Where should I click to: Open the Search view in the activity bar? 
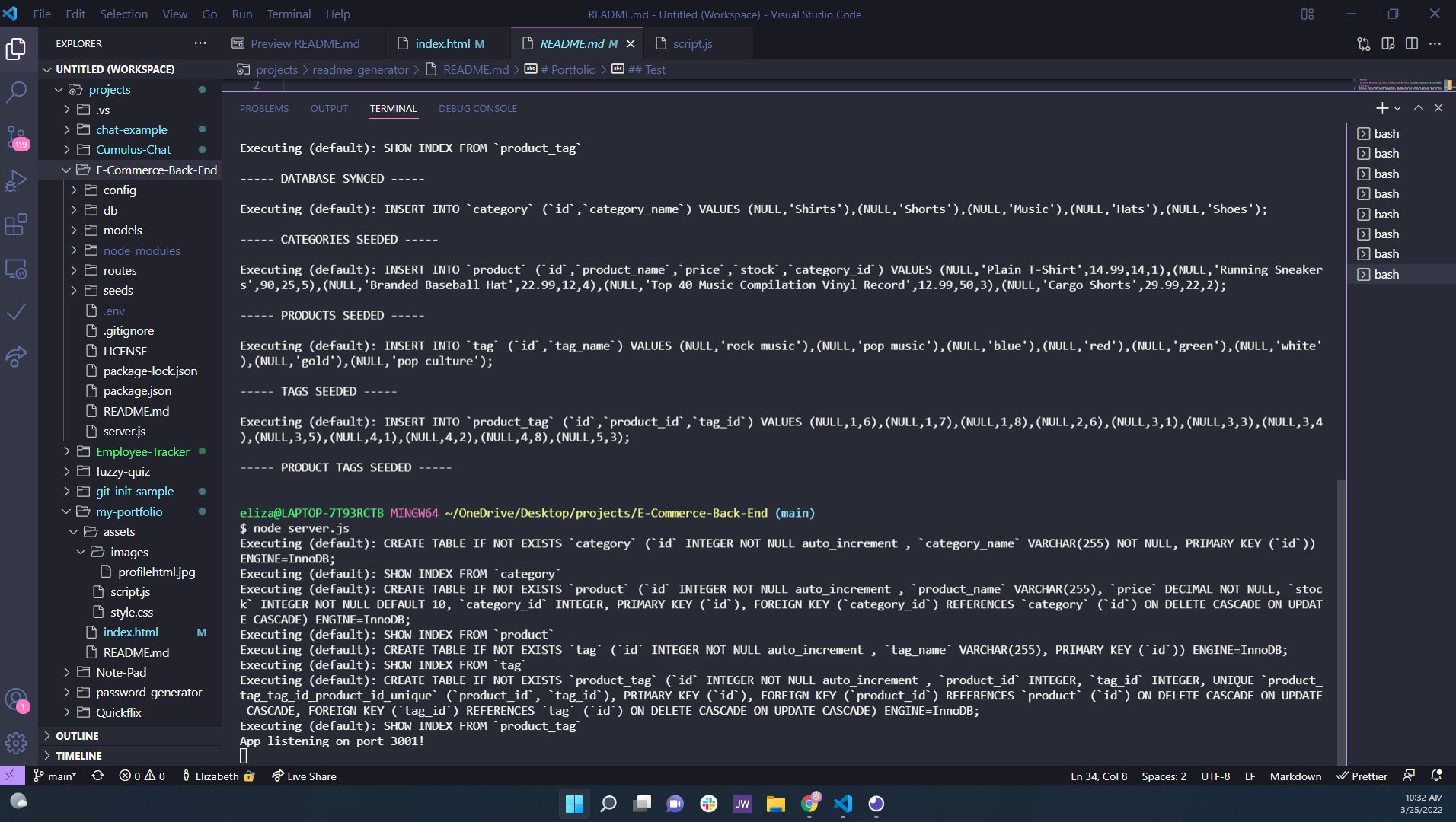(x=16, y=92)
